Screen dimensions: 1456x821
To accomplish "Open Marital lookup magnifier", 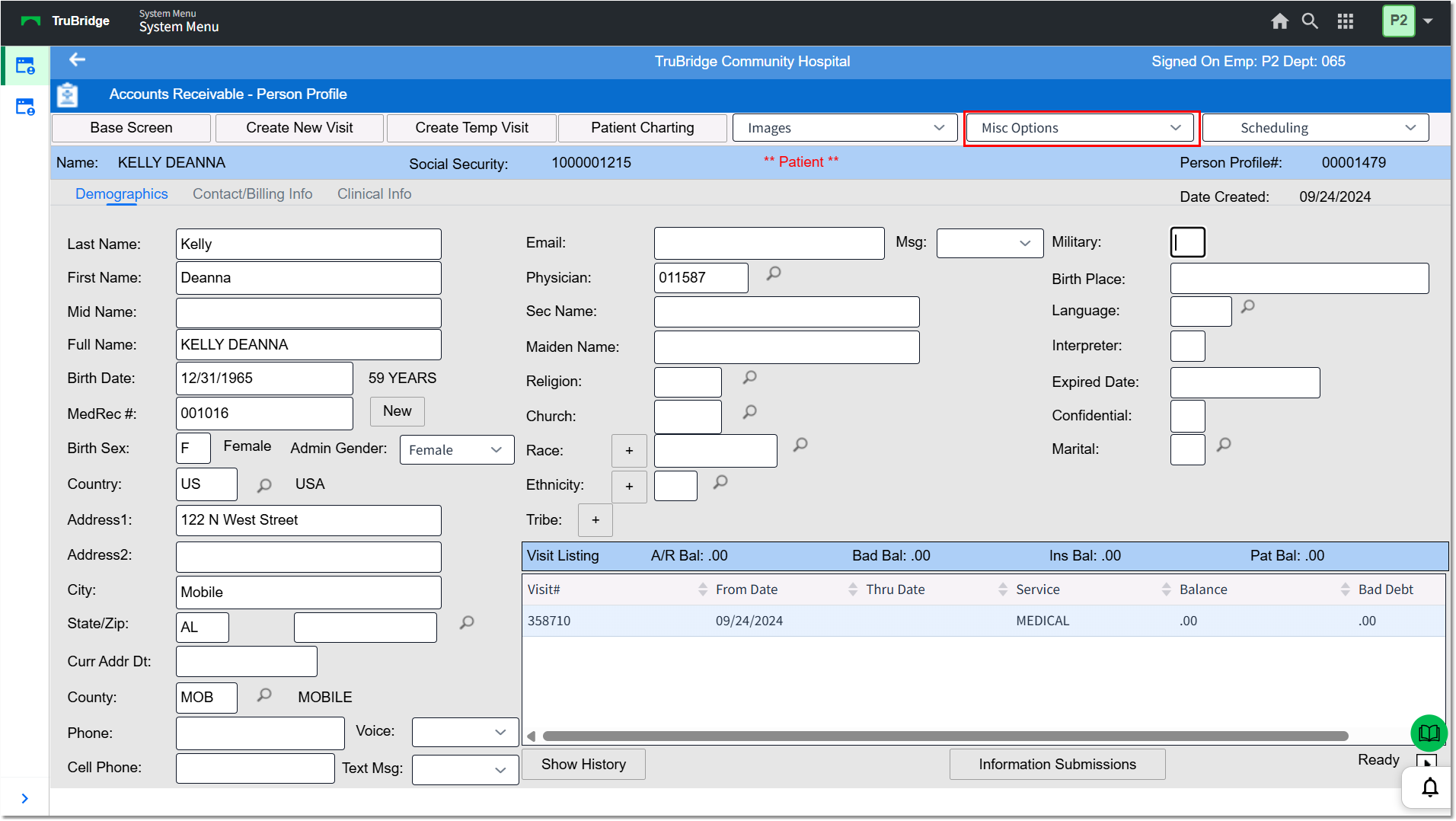I will [x=1224, y=444].
